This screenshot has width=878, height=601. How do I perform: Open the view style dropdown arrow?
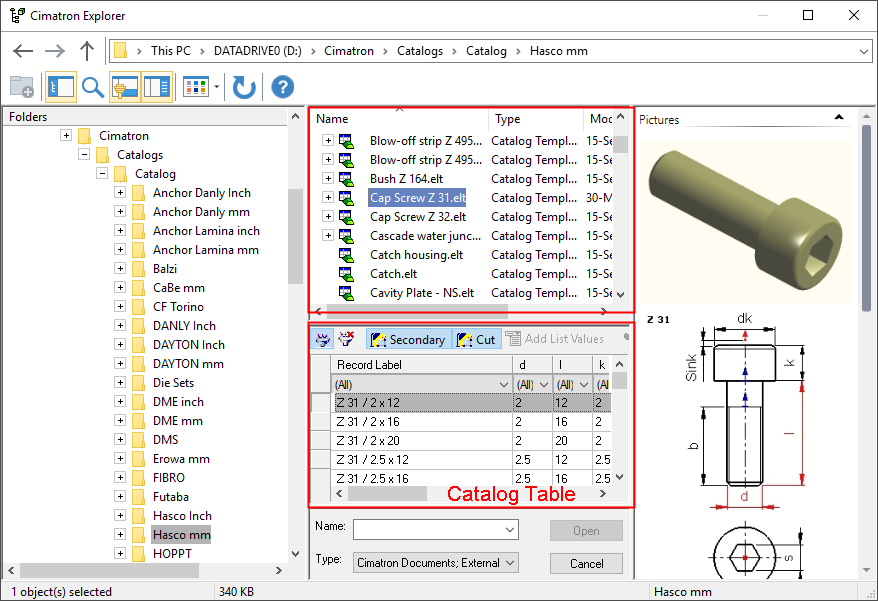(x=216, y=87)
